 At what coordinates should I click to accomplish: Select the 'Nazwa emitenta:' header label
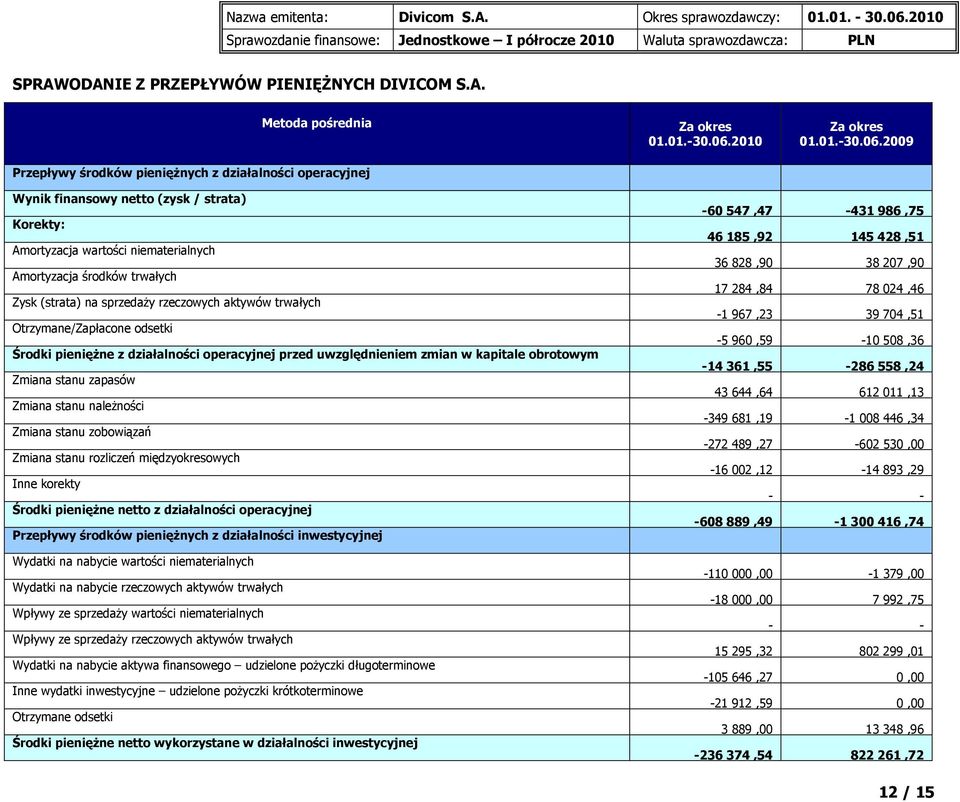point(277,17)
